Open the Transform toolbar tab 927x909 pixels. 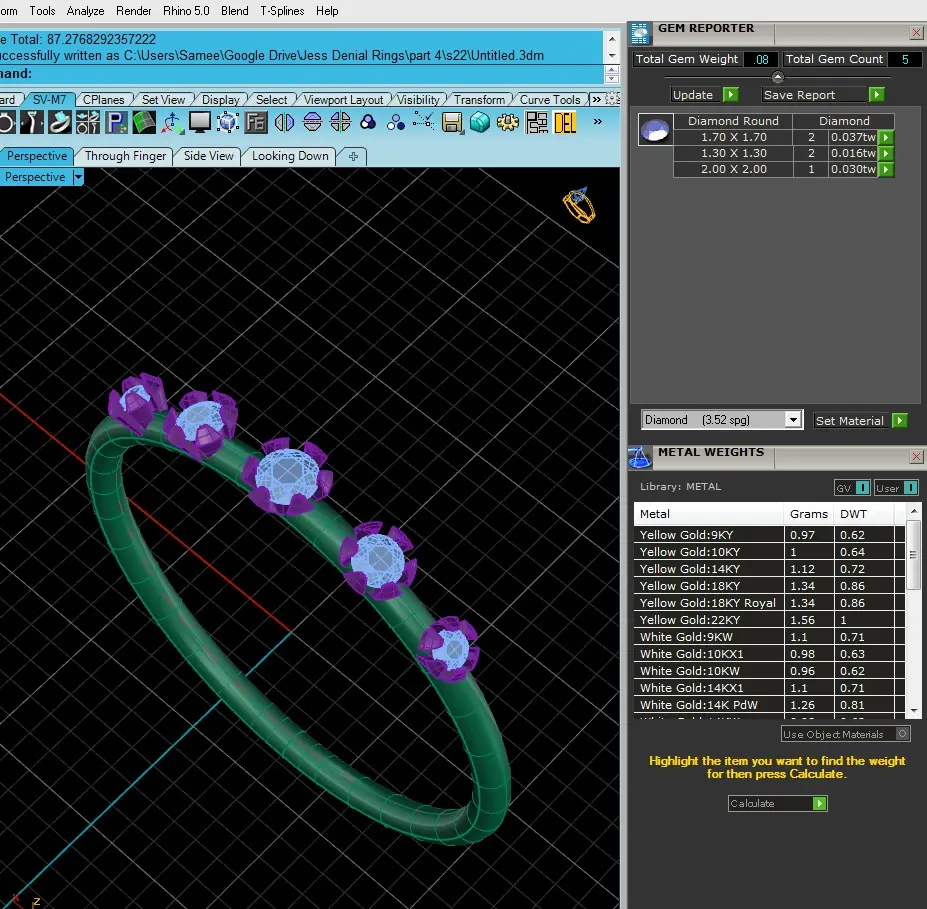[479, 99]
